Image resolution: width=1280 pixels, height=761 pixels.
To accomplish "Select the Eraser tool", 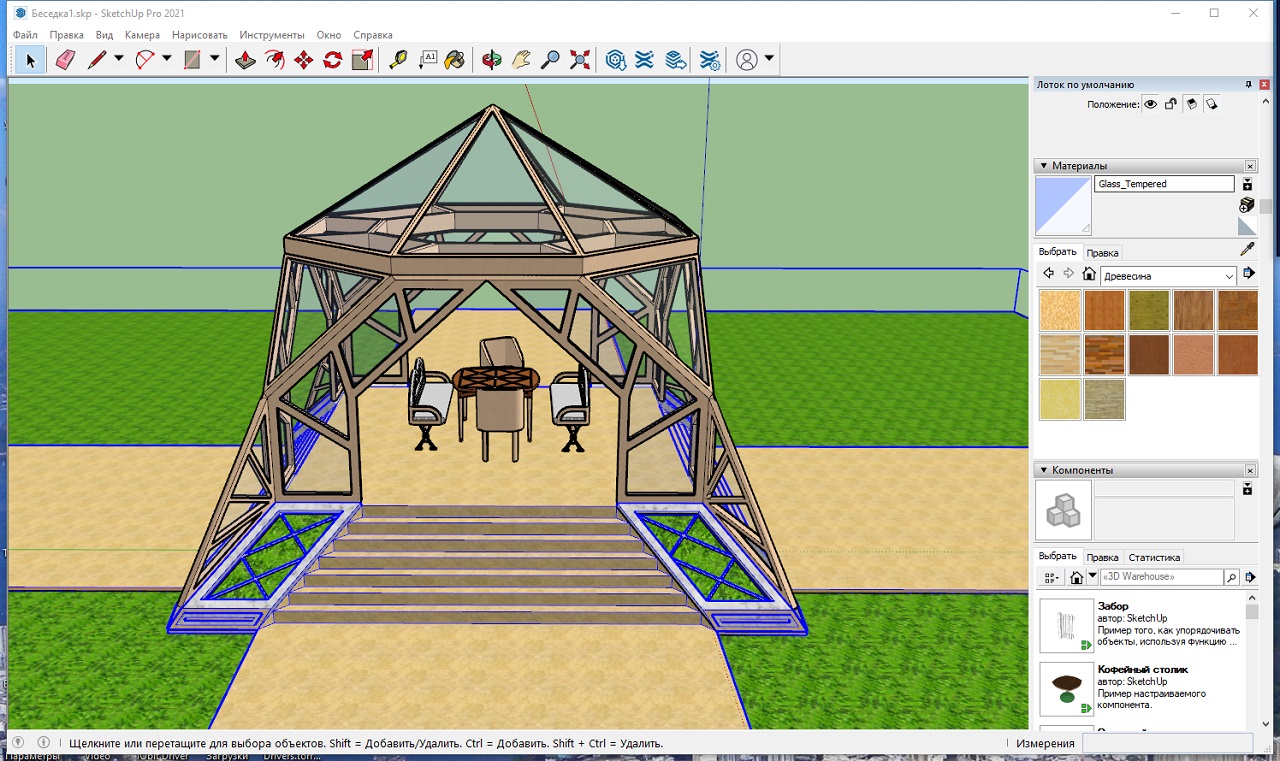I will 65,60.
